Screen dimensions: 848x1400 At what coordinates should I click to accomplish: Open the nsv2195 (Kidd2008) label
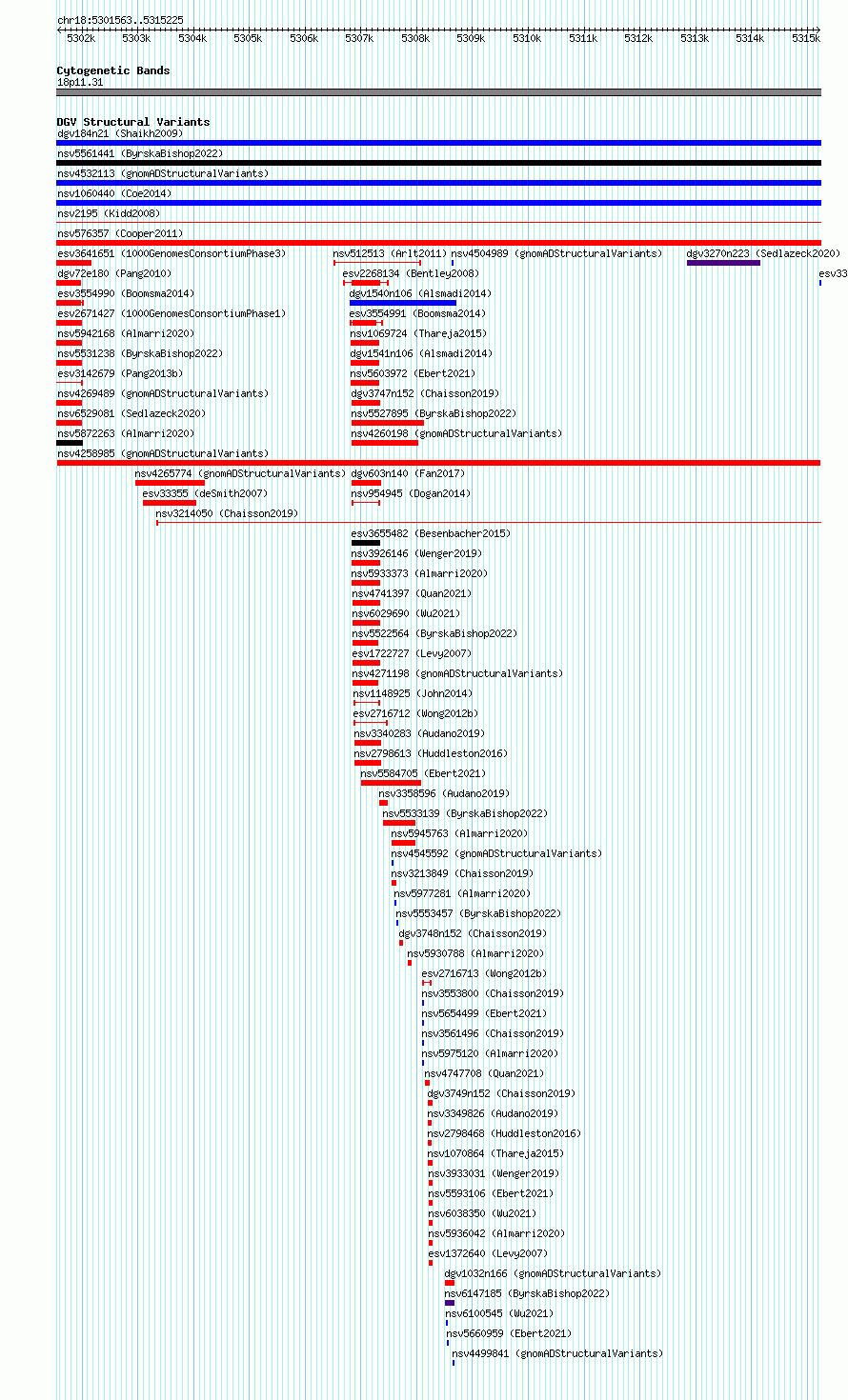(109, 213)
